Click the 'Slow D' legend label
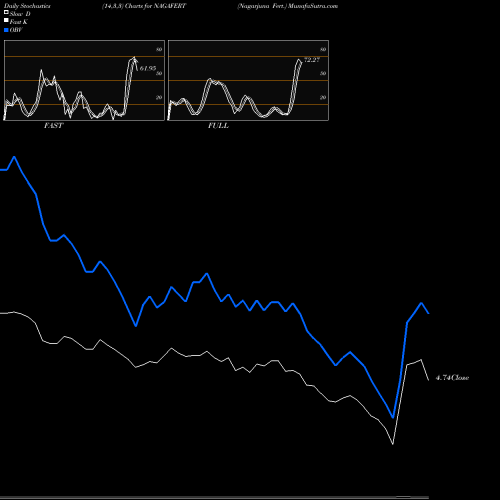The width and height of the screenshot is (500, 500). (20, 14)
